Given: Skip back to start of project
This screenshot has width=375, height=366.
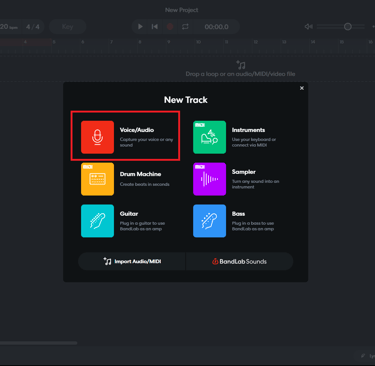Looking at the screenshot, I should tap(155, 27).
